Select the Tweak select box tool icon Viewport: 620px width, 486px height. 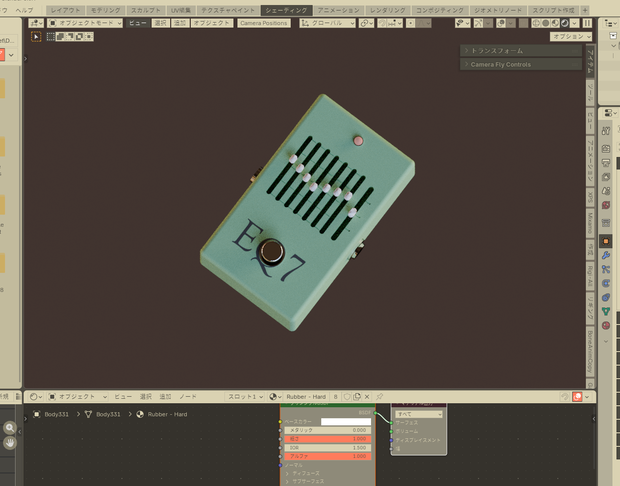click(36, 37)
